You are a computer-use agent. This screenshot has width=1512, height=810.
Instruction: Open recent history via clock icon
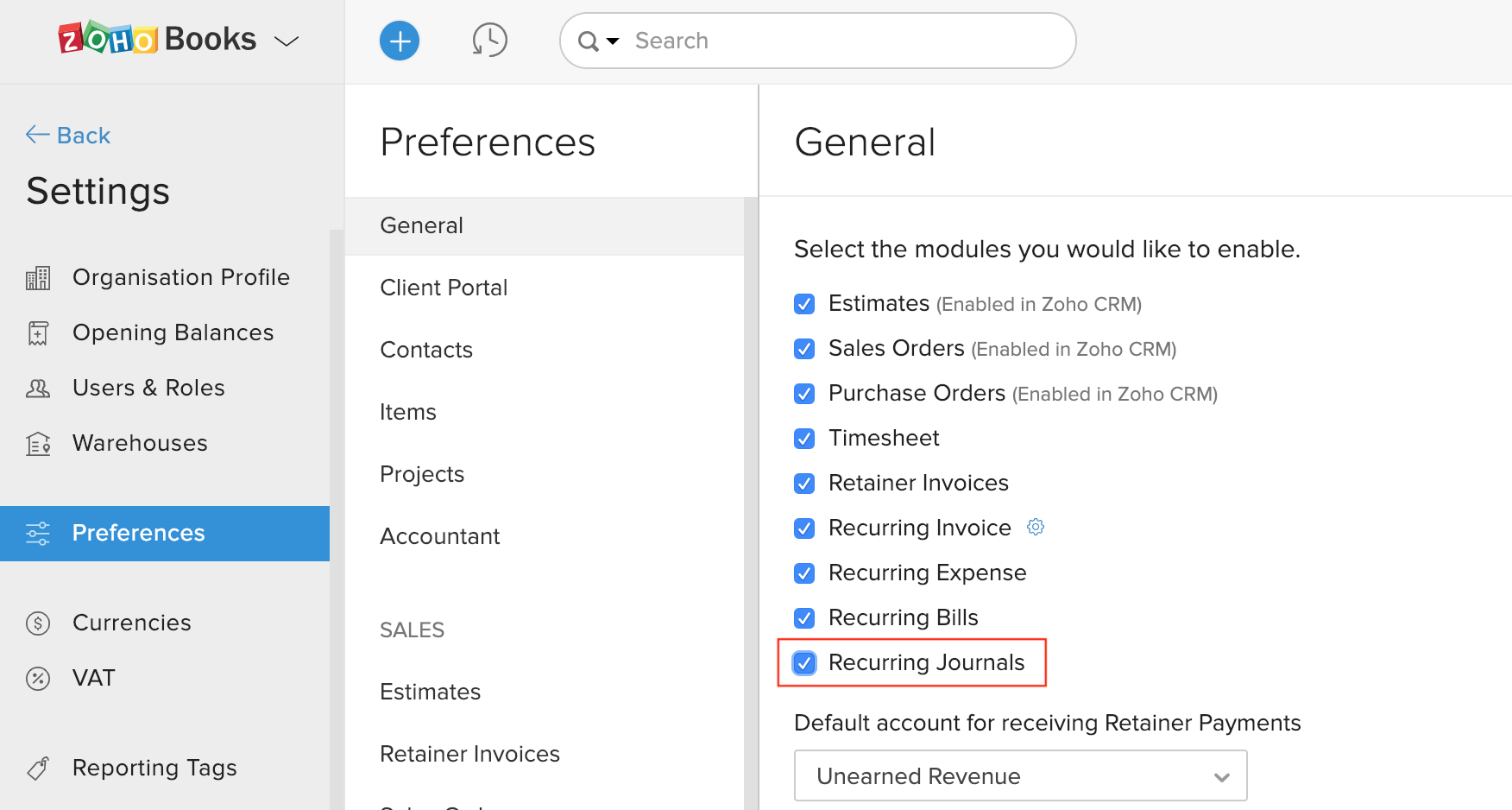[489, 40]
